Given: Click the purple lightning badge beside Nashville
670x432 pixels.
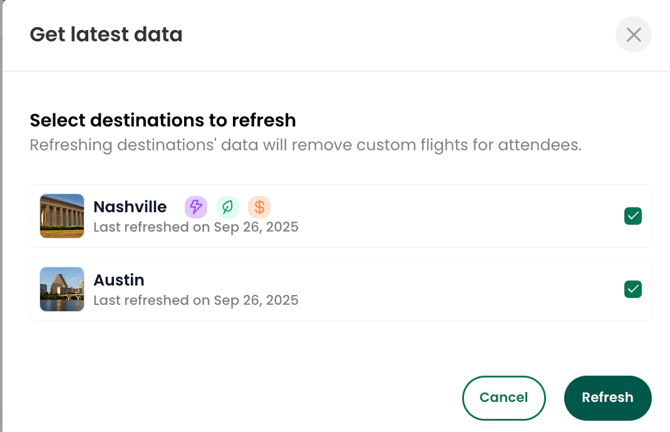Looking at the screenshot, I should tap(196, 207).
